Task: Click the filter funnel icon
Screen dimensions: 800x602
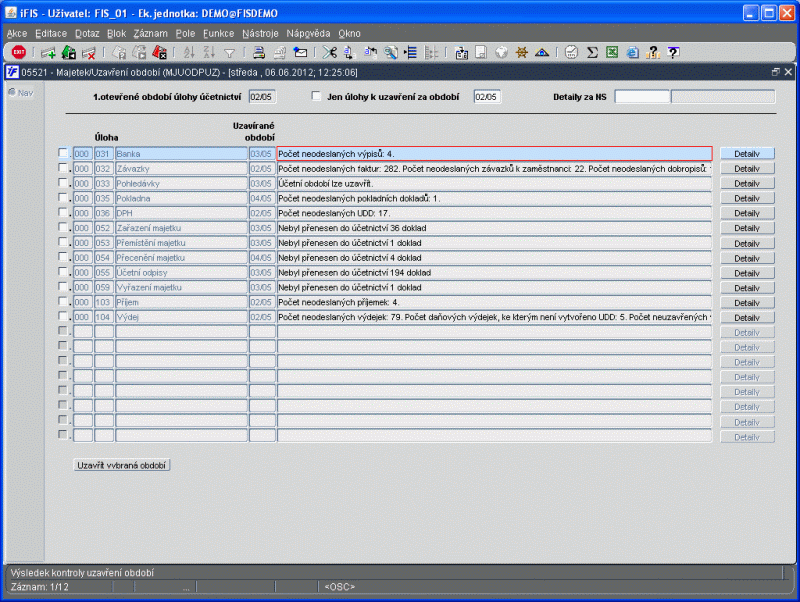Action: (230, 53)
